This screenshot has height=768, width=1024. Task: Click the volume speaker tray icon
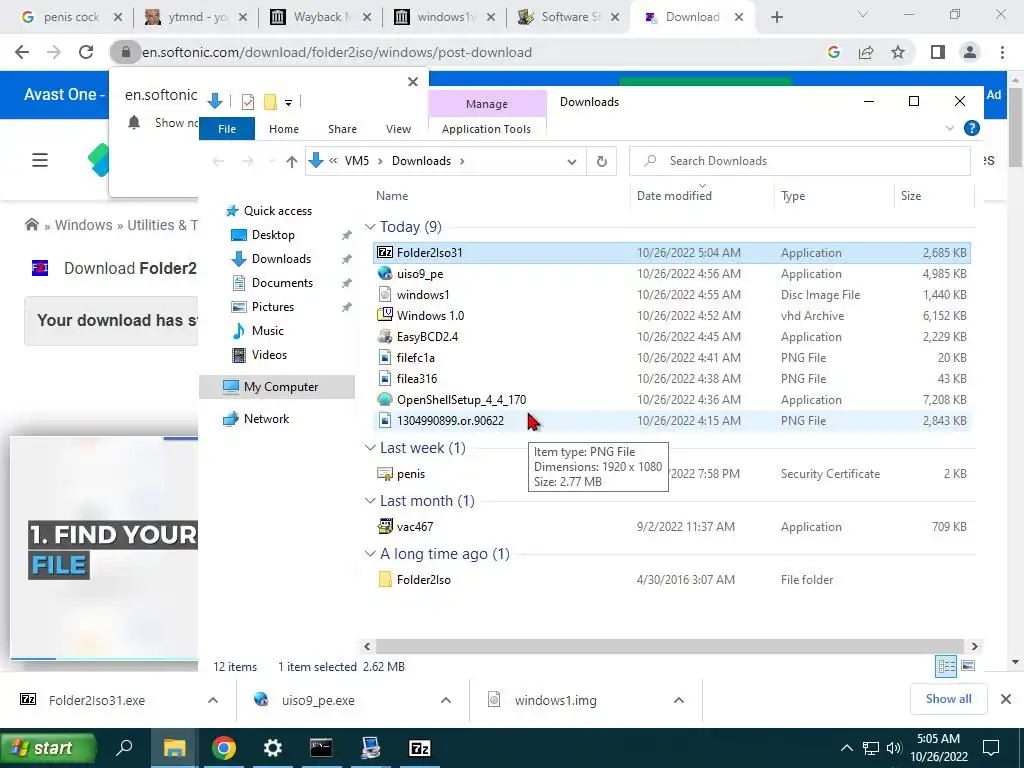pos(894,748)
